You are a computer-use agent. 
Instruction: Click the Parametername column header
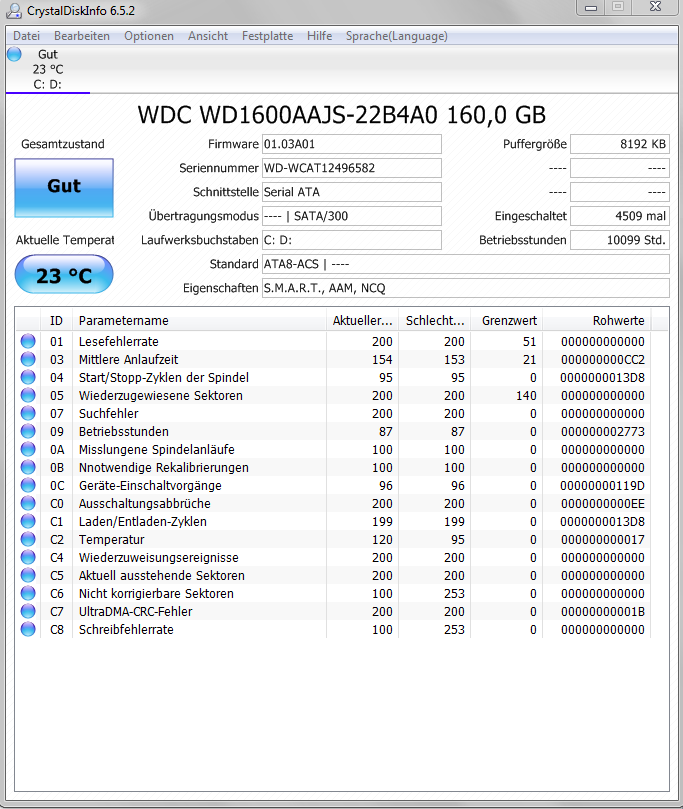(200, 320)
